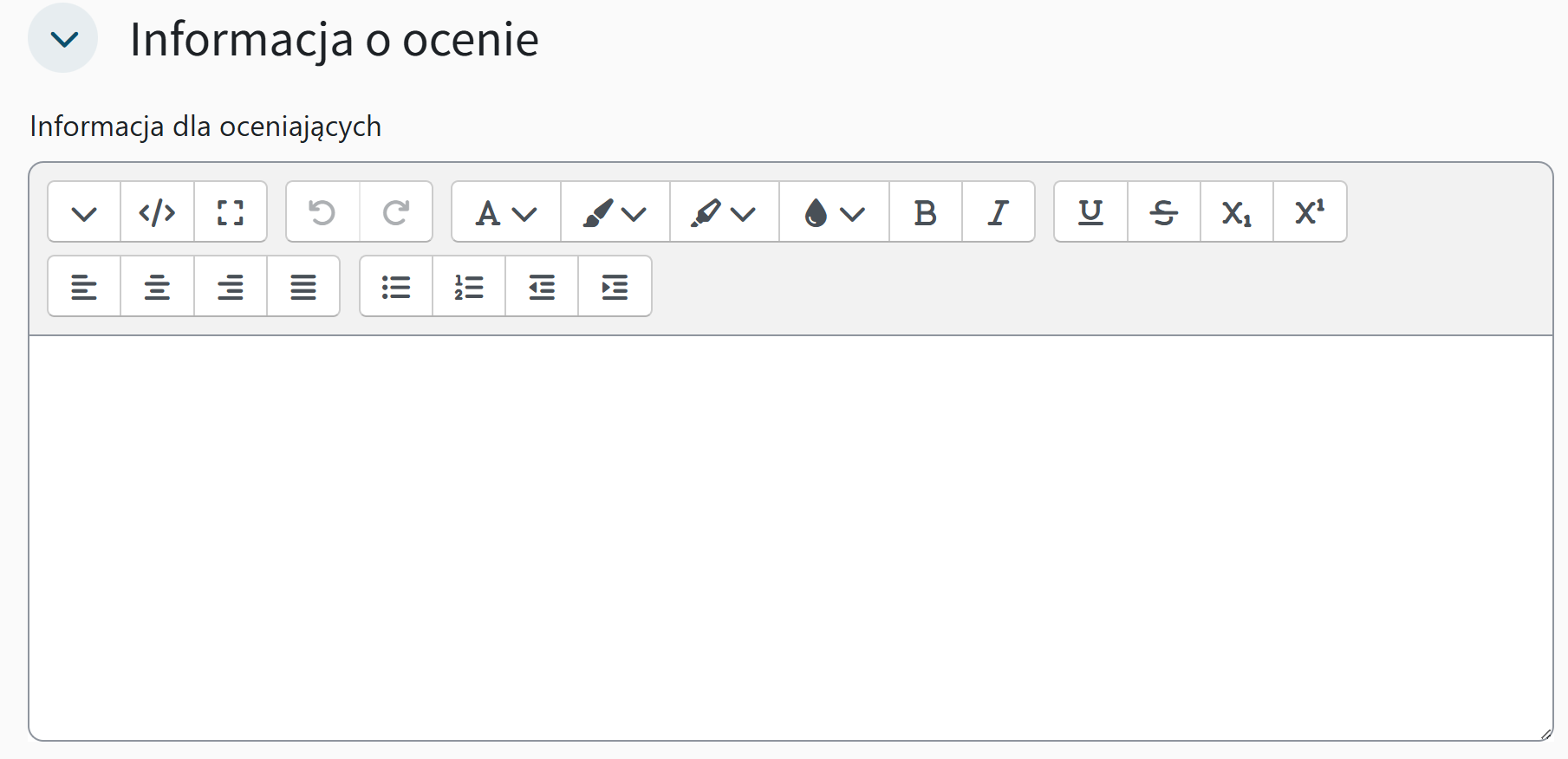The height and width of the screenshot is (759, 1568).
Task: Increase text indentation
Action: (x=615, y=286)
